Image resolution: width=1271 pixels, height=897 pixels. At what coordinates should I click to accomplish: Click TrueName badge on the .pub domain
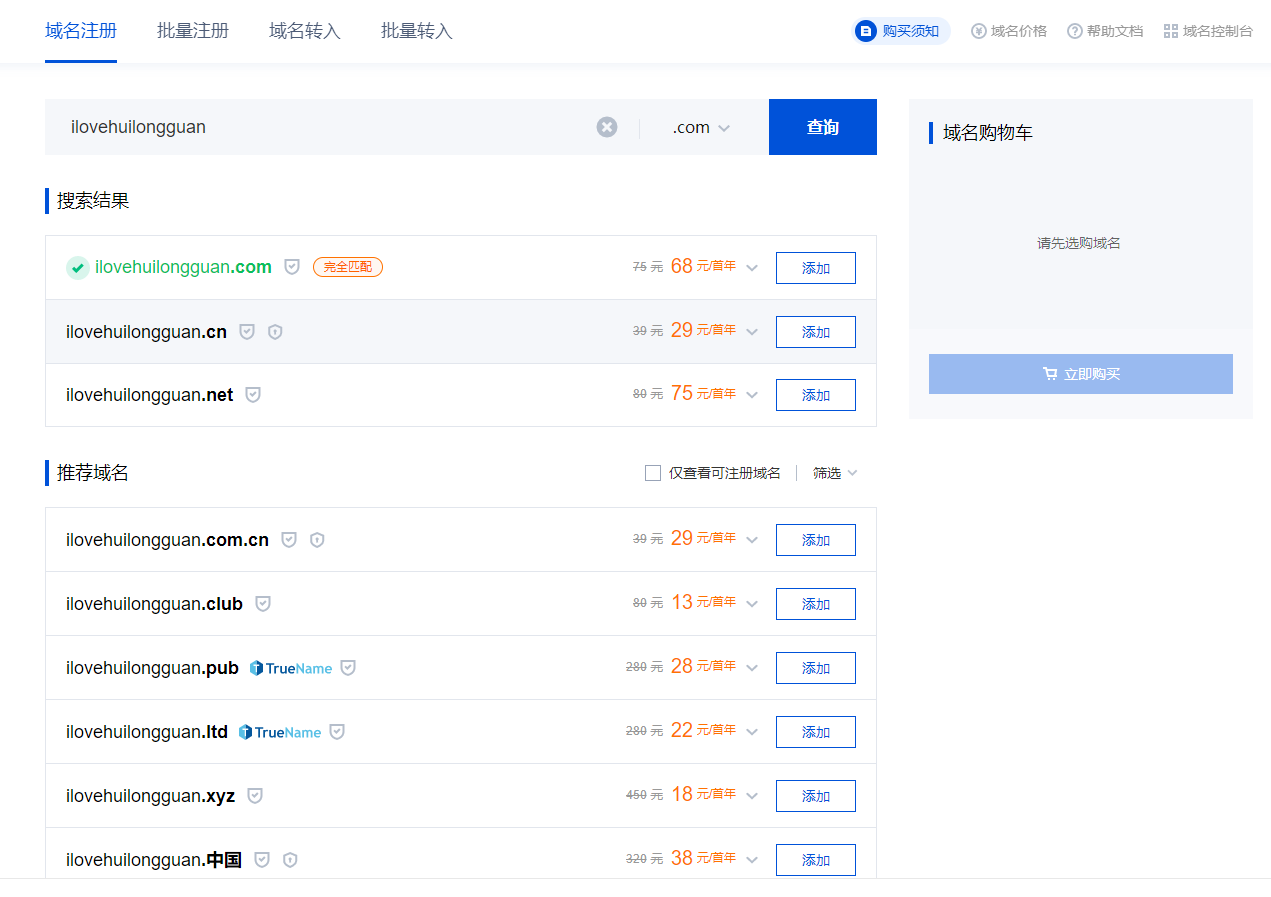(x=291, y=668)
